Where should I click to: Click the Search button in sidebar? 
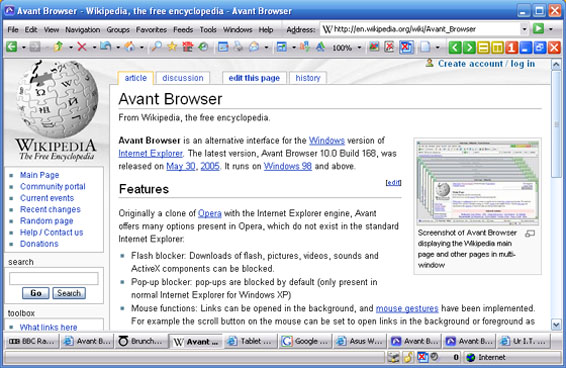[69, 293]
